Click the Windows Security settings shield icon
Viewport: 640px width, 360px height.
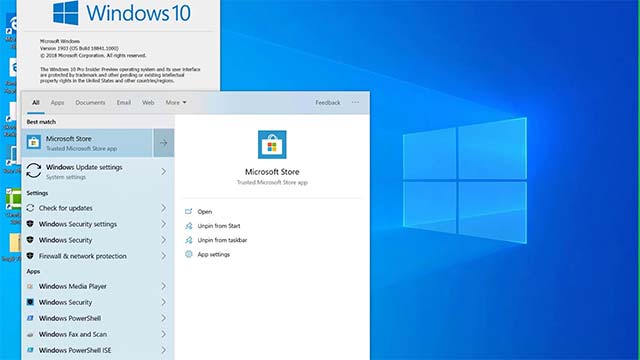[30, 224]
